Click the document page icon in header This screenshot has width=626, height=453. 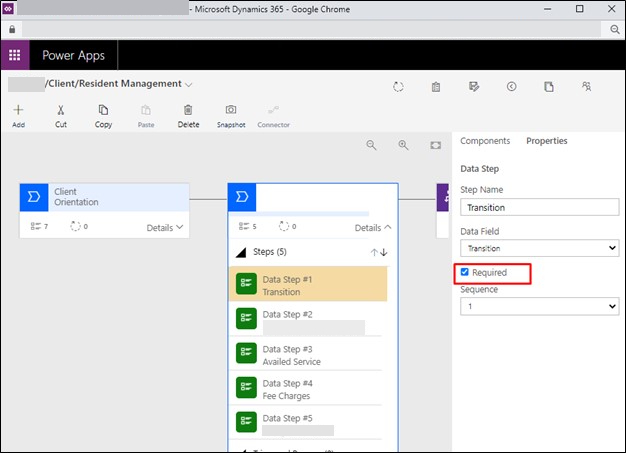point(549,87)
